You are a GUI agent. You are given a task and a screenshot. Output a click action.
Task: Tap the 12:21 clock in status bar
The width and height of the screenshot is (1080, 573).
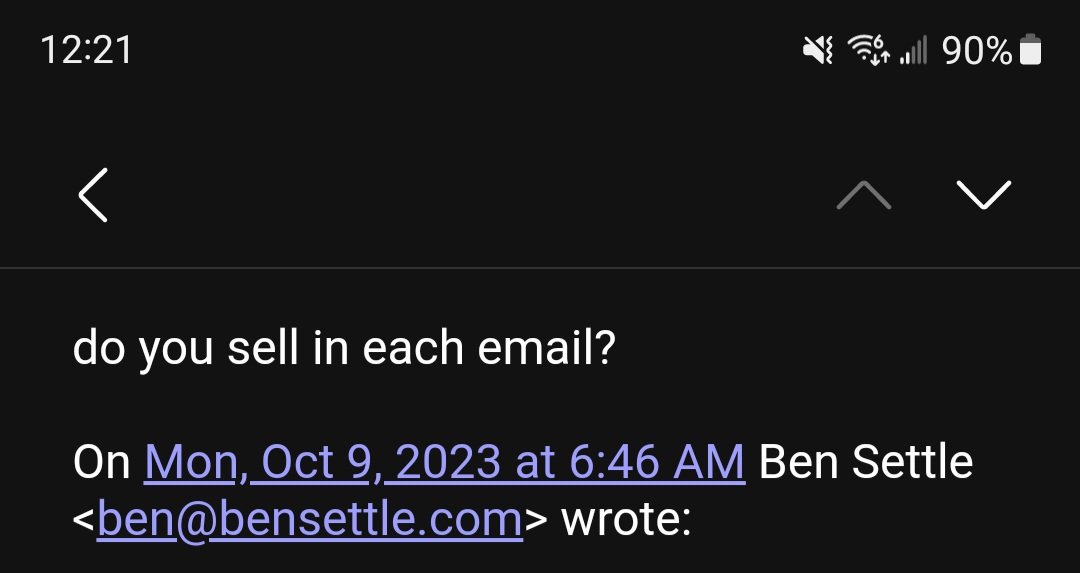(87, 50)
